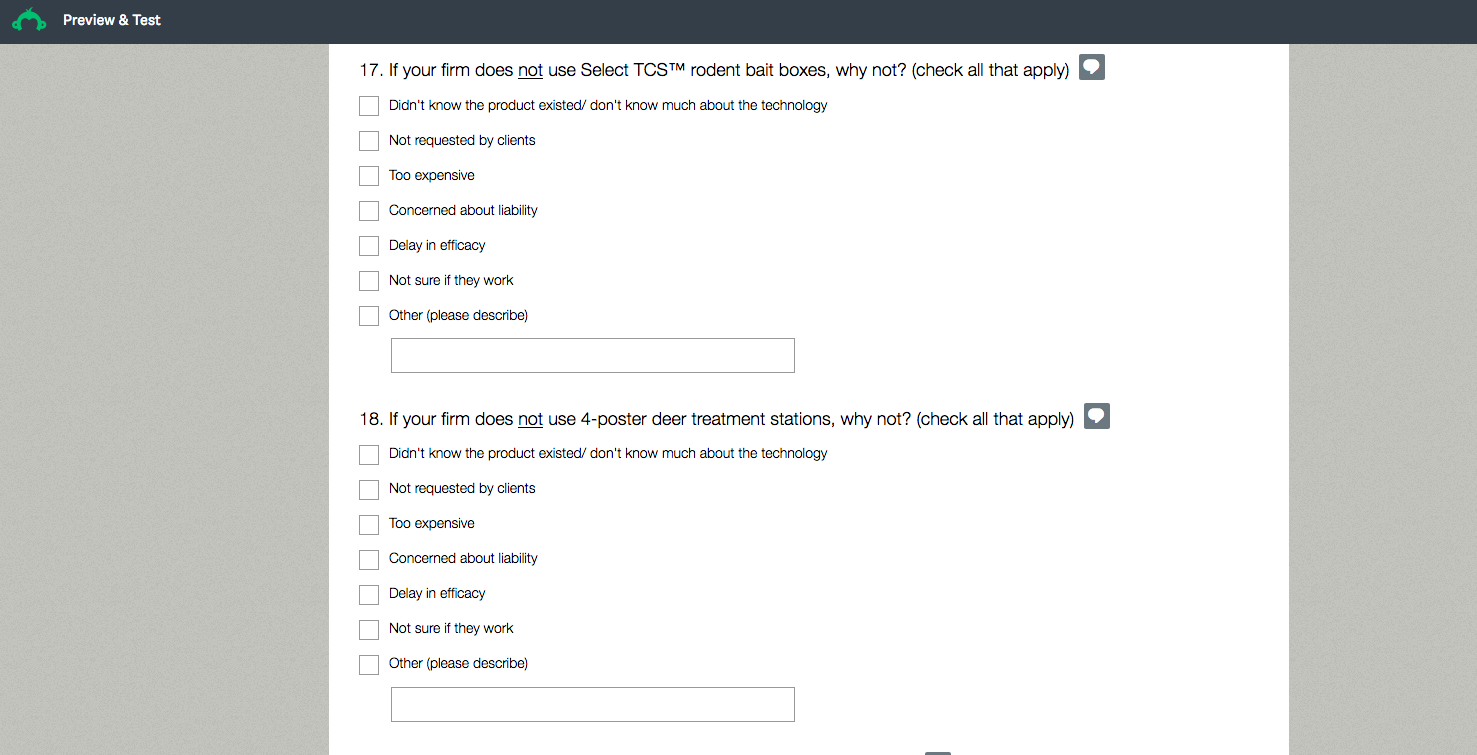Tick "Not requested by clients" under question 18
The height and width of the screenshot is (755, 1477).
click(x=369, y=490)
